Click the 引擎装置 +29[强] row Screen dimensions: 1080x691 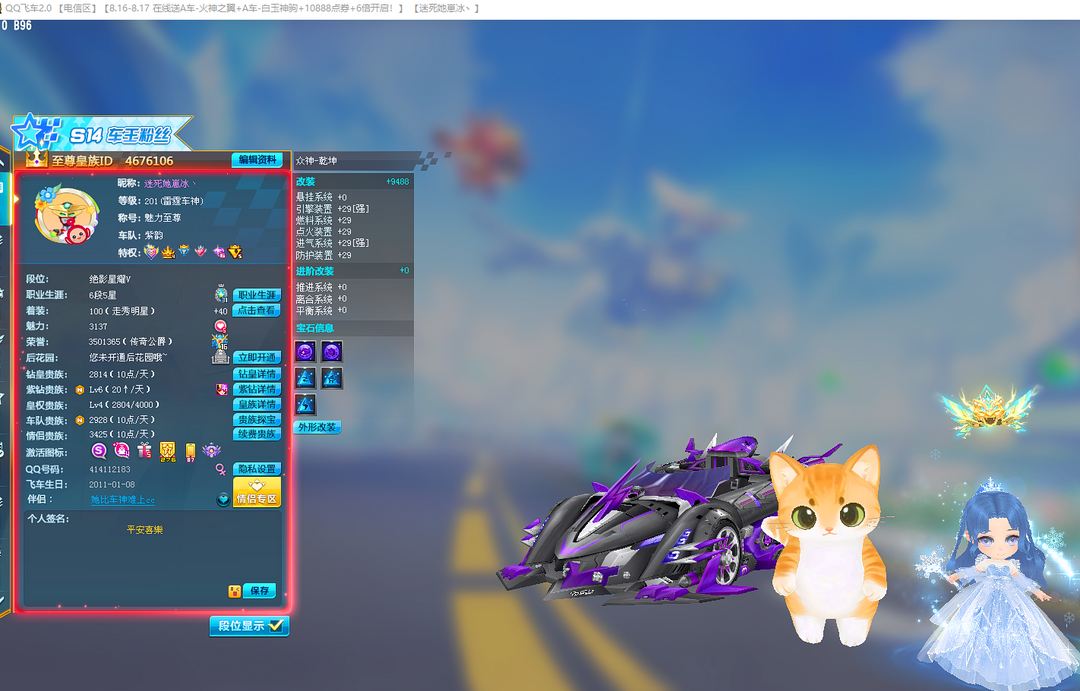(333, 208)
